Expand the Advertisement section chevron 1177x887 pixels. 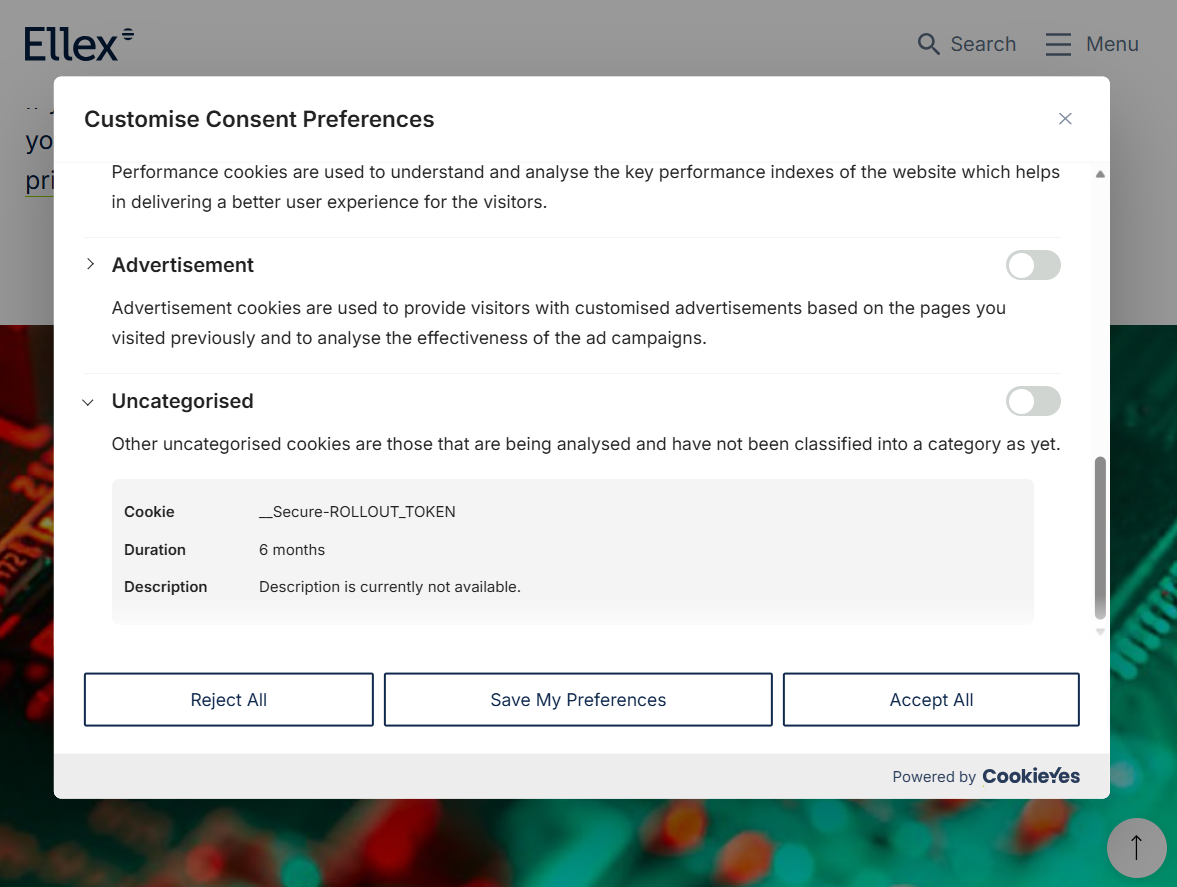click(x=90, y=264)
